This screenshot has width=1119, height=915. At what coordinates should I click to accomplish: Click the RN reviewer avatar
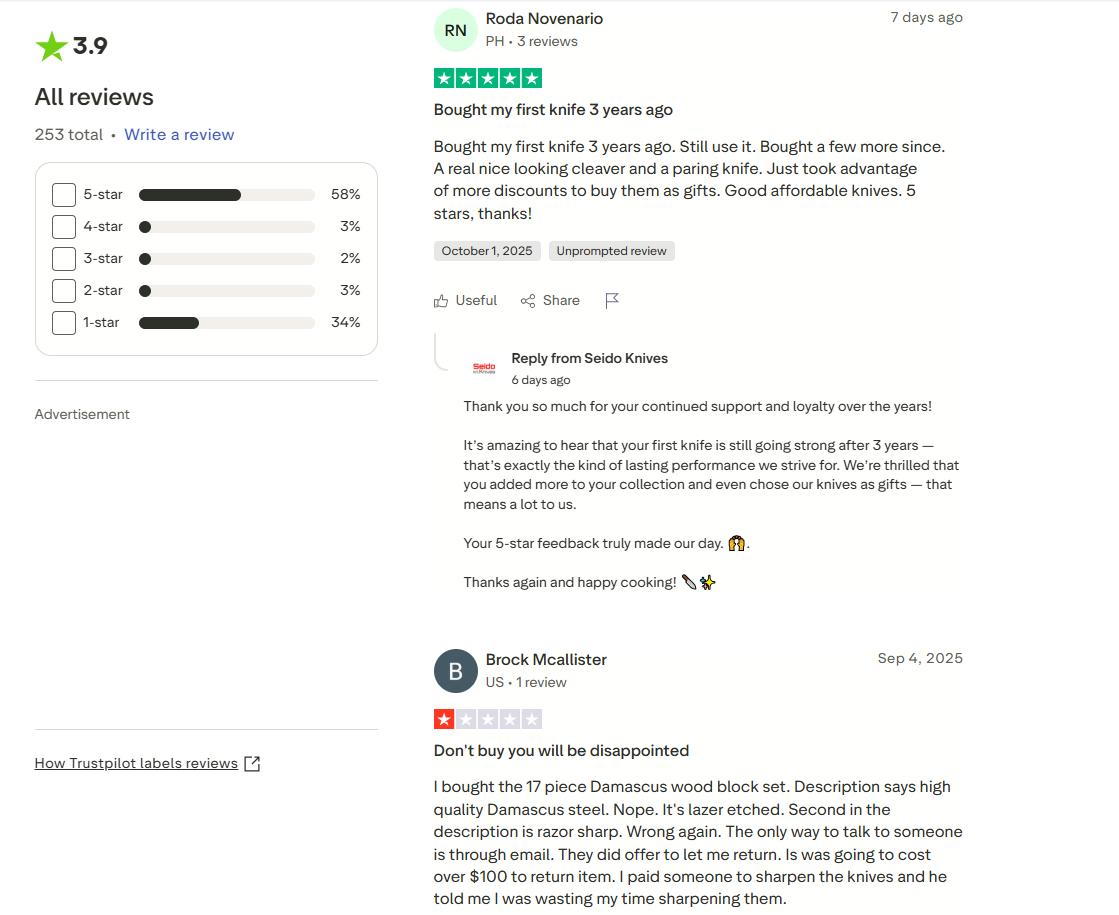[x=455, y=30]
